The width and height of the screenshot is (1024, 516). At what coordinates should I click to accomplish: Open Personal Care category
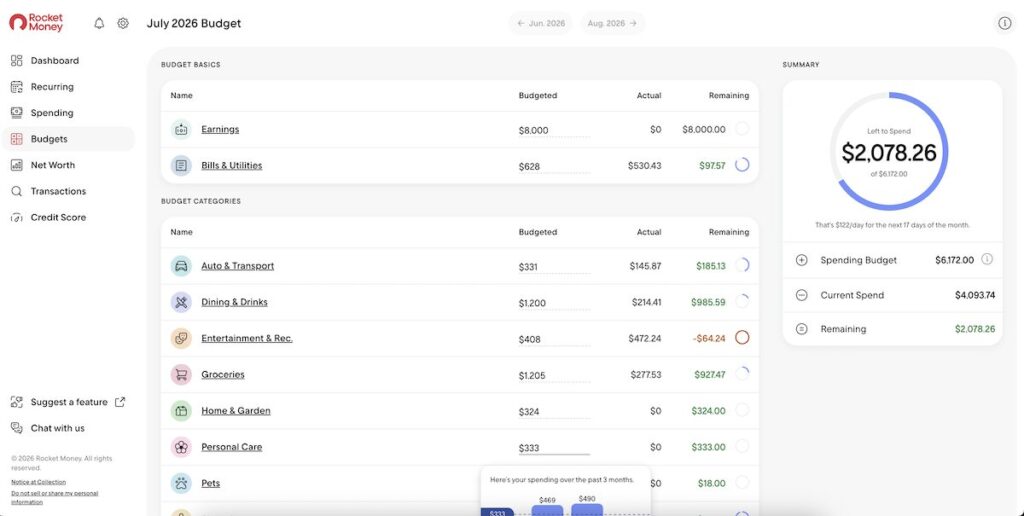[x=232, y=447]
